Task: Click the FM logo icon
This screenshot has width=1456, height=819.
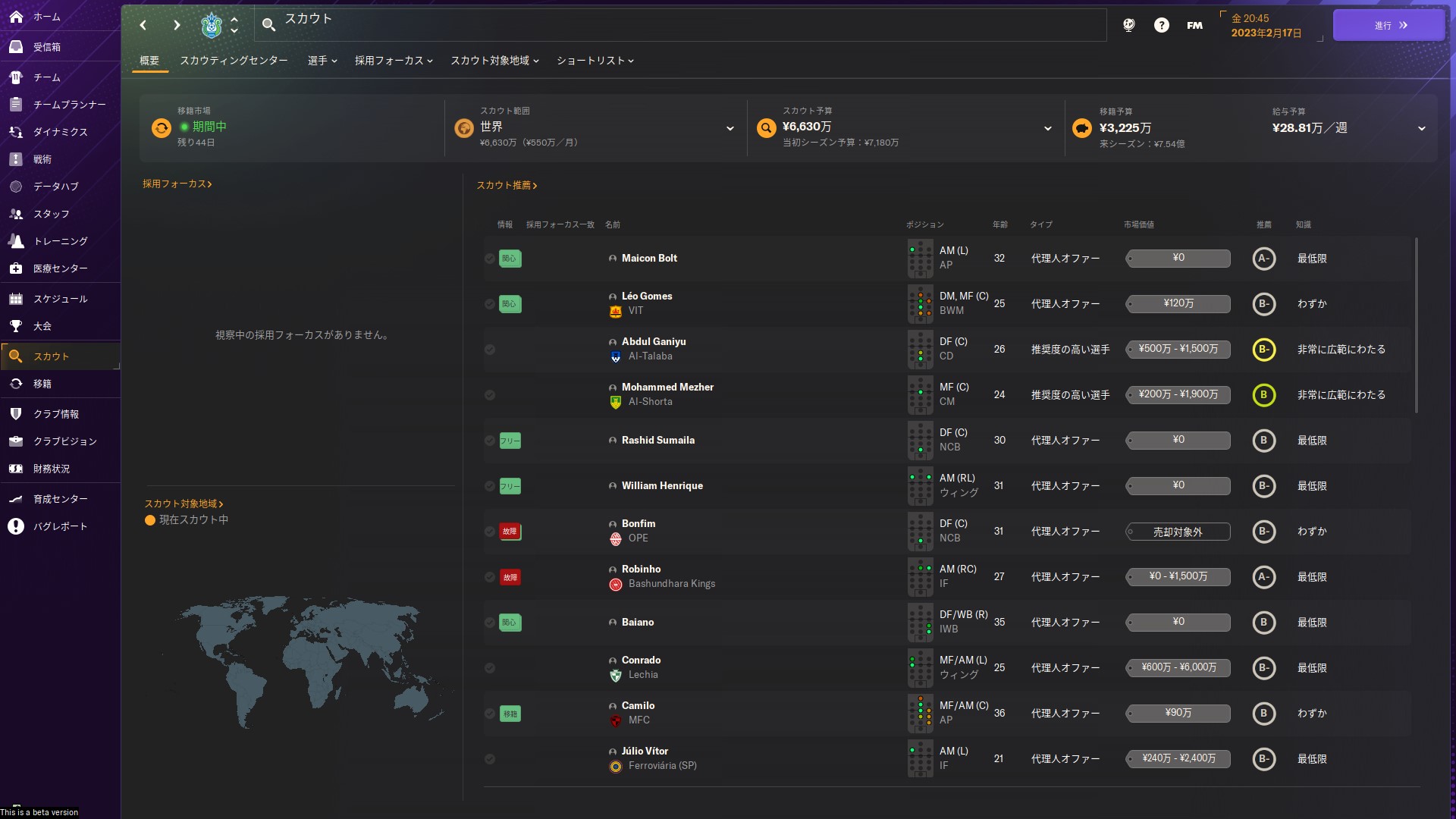Action: pos(1194,25)
